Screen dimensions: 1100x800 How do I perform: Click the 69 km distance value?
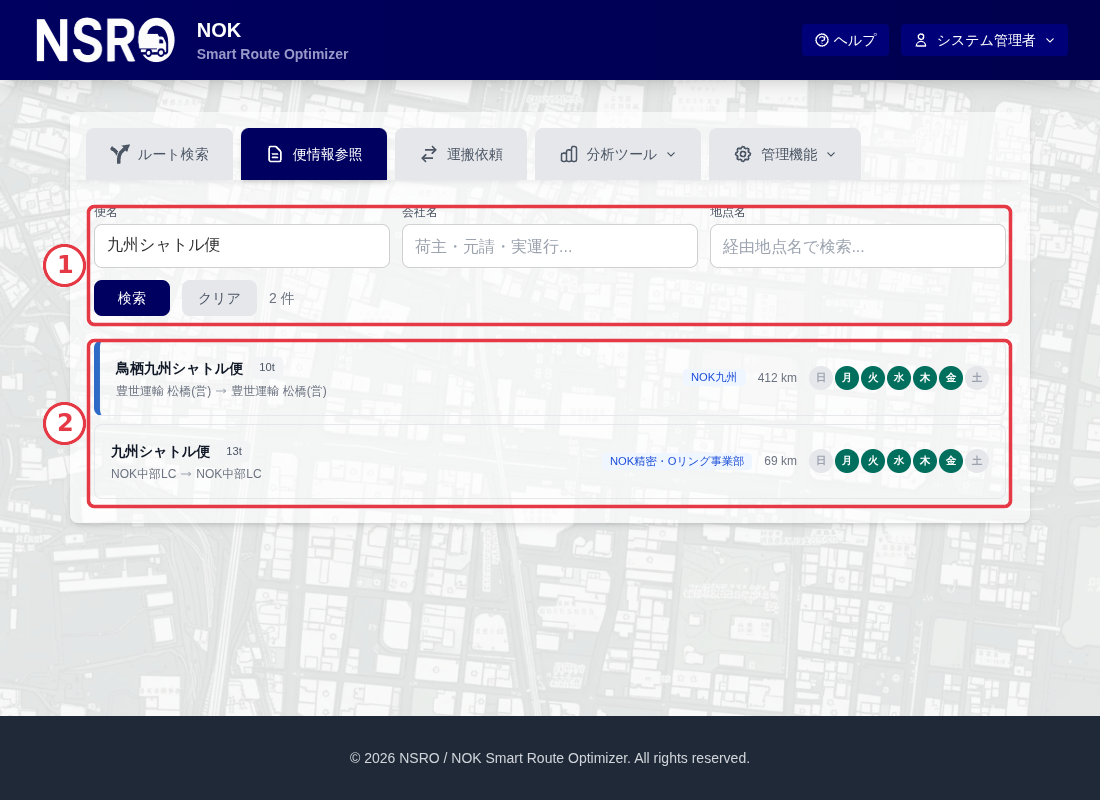780,461
